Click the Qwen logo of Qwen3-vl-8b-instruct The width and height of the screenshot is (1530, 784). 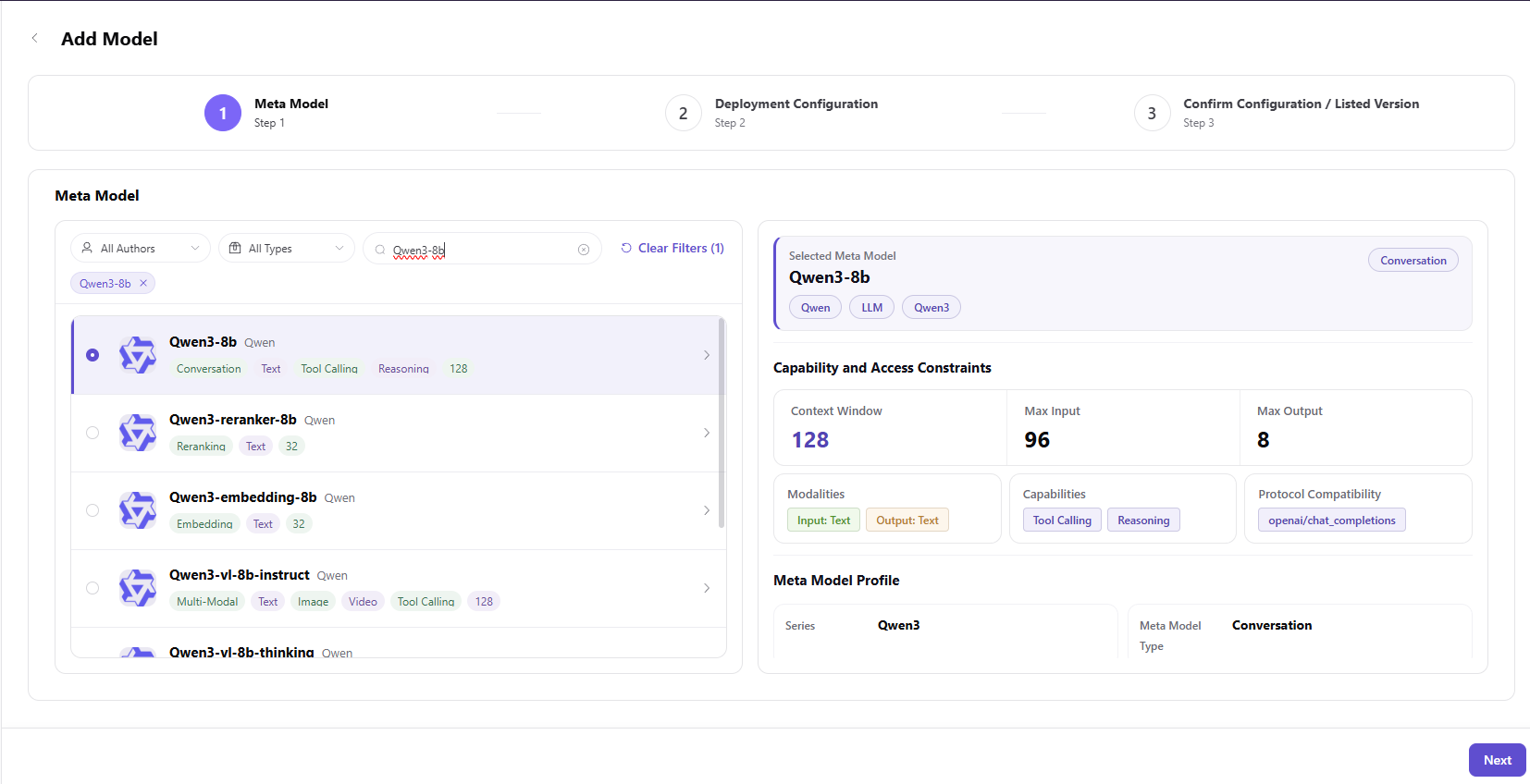point(138,588)
